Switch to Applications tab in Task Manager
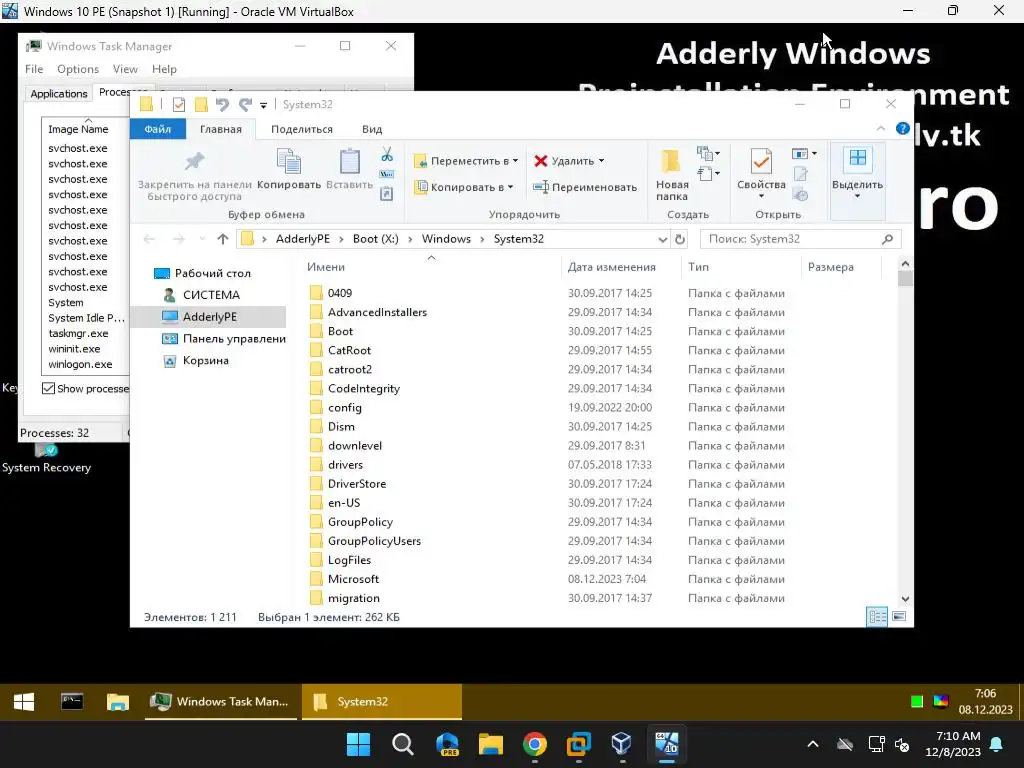The height and width of the screenshot is (768, 1024). tap(59, 93)
